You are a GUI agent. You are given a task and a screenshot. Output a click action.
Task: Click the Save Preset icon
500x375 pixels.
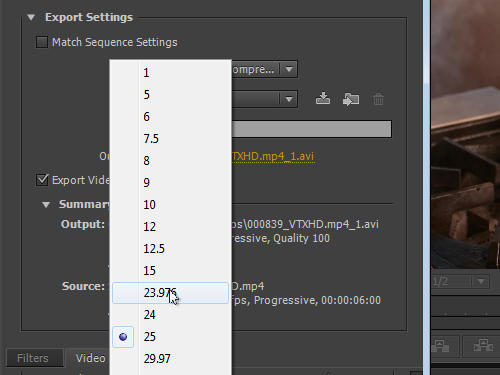pyautogui.click(x=323, y=99)
